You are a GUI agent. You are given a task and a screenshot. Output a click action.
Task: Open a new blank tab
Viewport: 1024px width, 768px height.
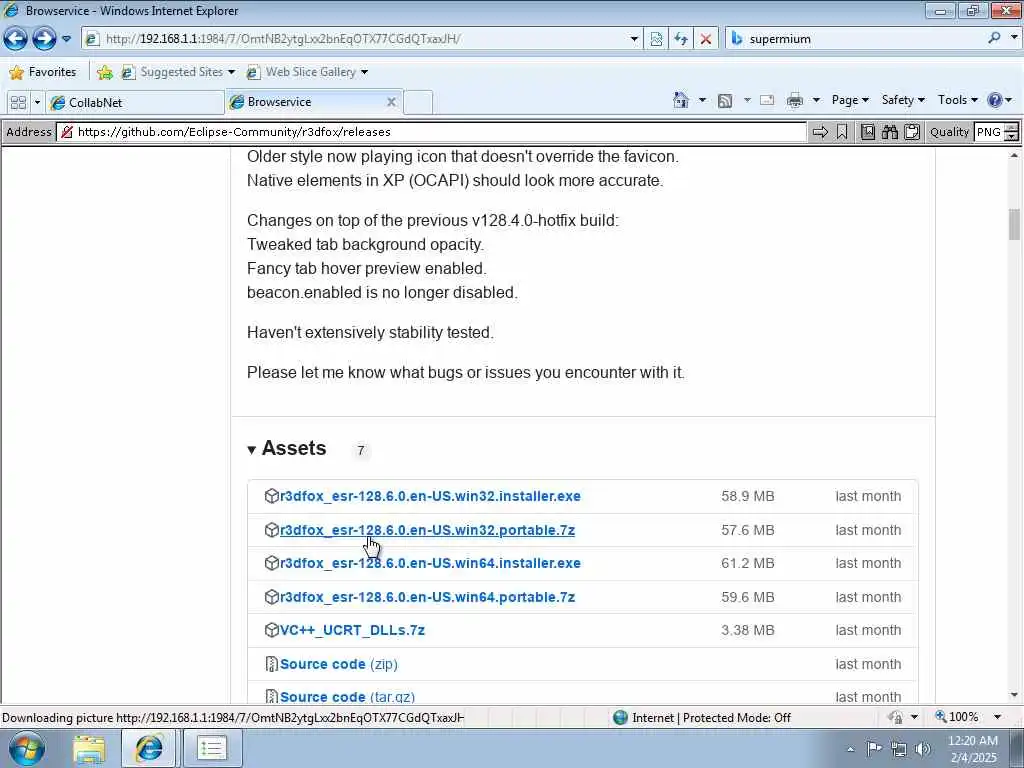(418, 103)
